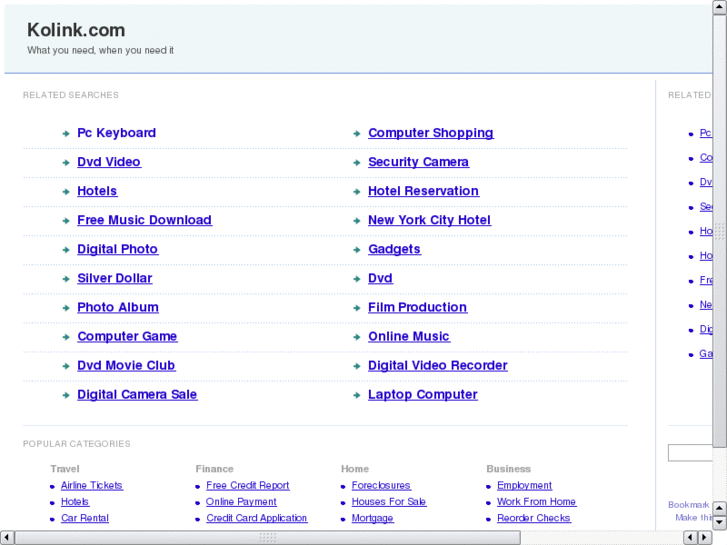Click the vertical scrollbar up arrow

point(720,7)
